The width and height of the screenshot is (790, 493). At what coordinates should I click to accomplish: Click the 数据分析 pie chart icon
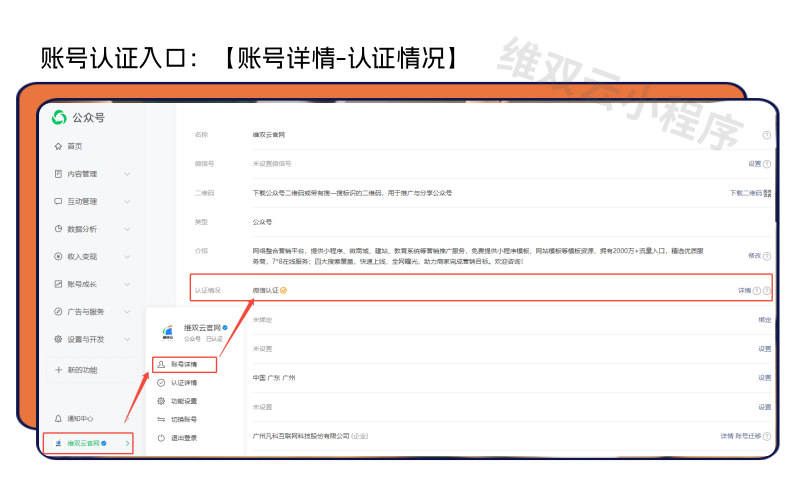58,229
